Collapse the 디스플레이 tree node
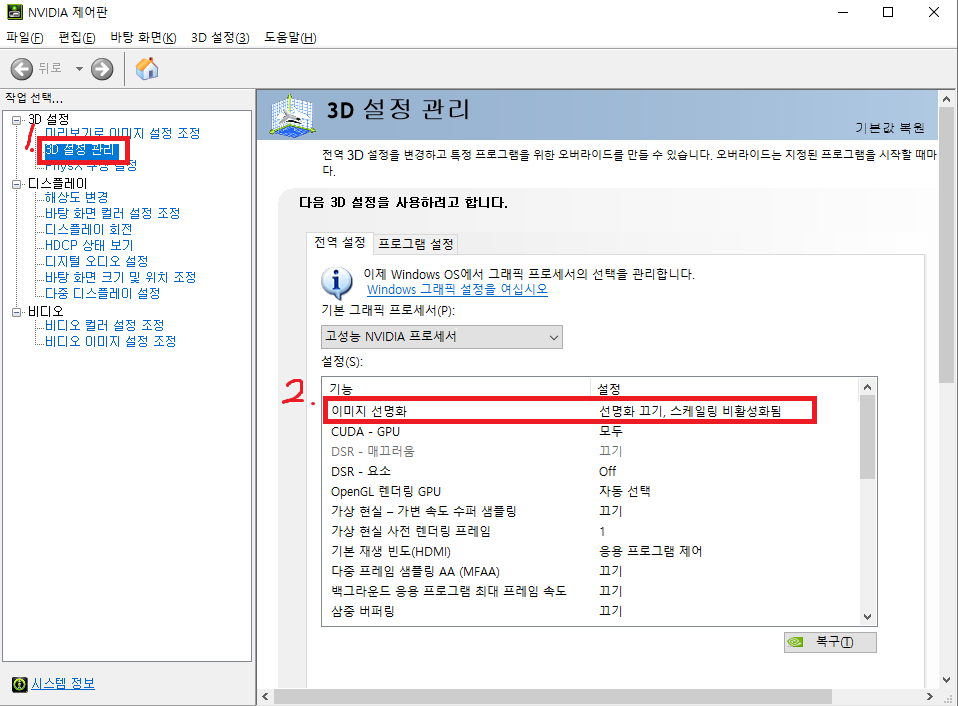 point(17,184)
